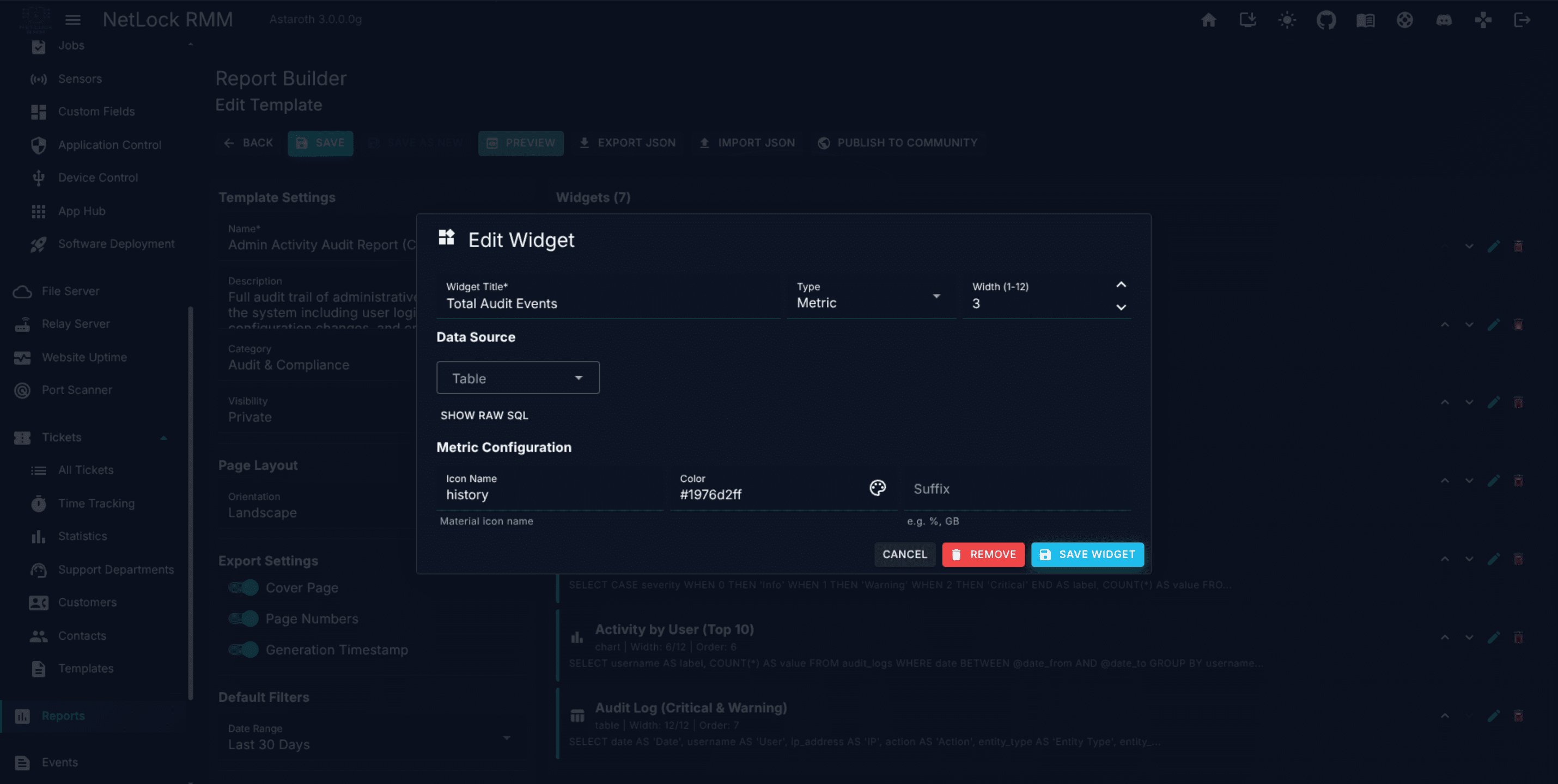Toggle the Page Numbers switch
This screenshot has height=784, width=1558.
[243, 618]
